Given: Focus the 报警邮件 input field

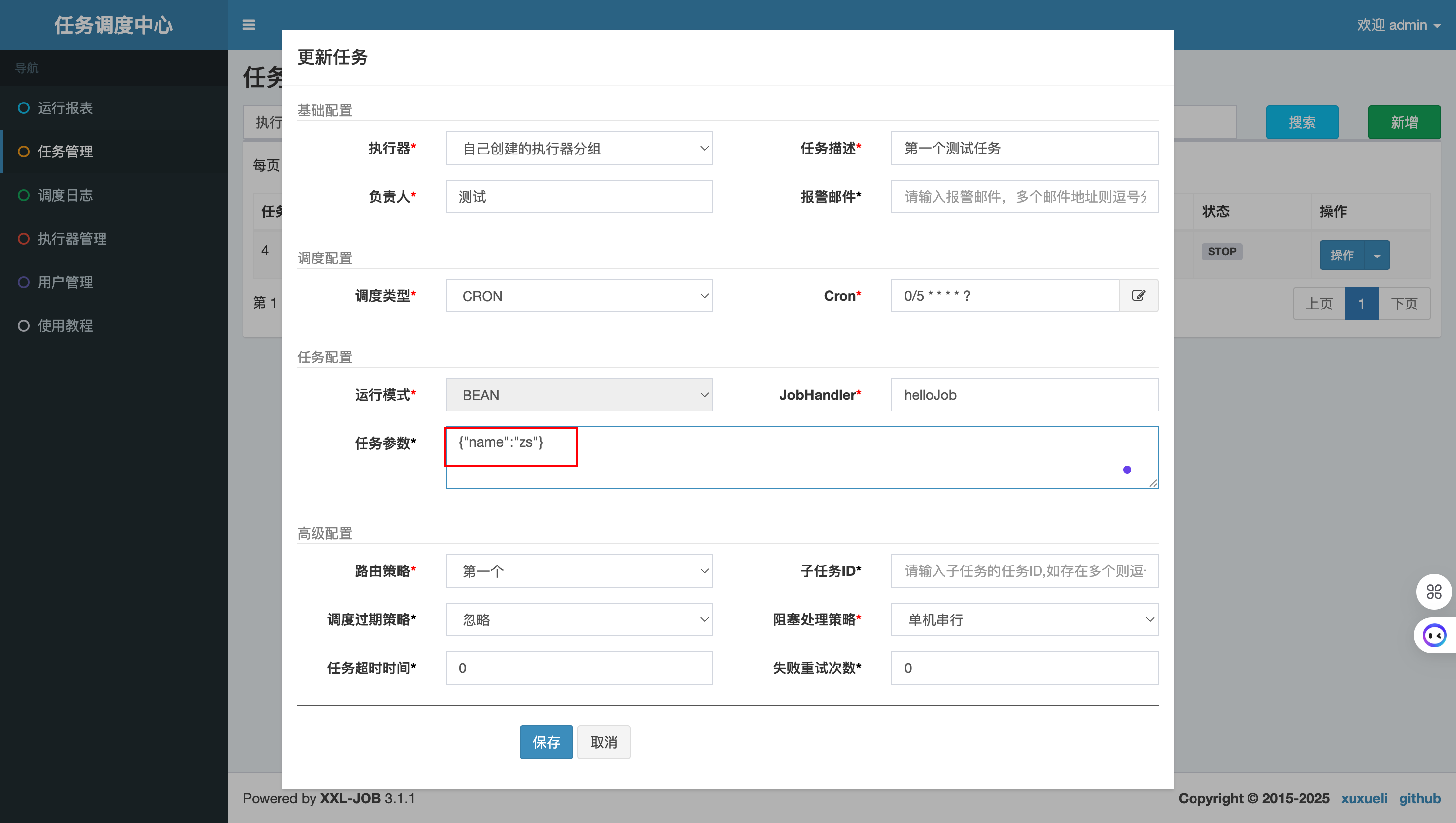Looking at the screenshot, I should click(x=1025, y=197).
